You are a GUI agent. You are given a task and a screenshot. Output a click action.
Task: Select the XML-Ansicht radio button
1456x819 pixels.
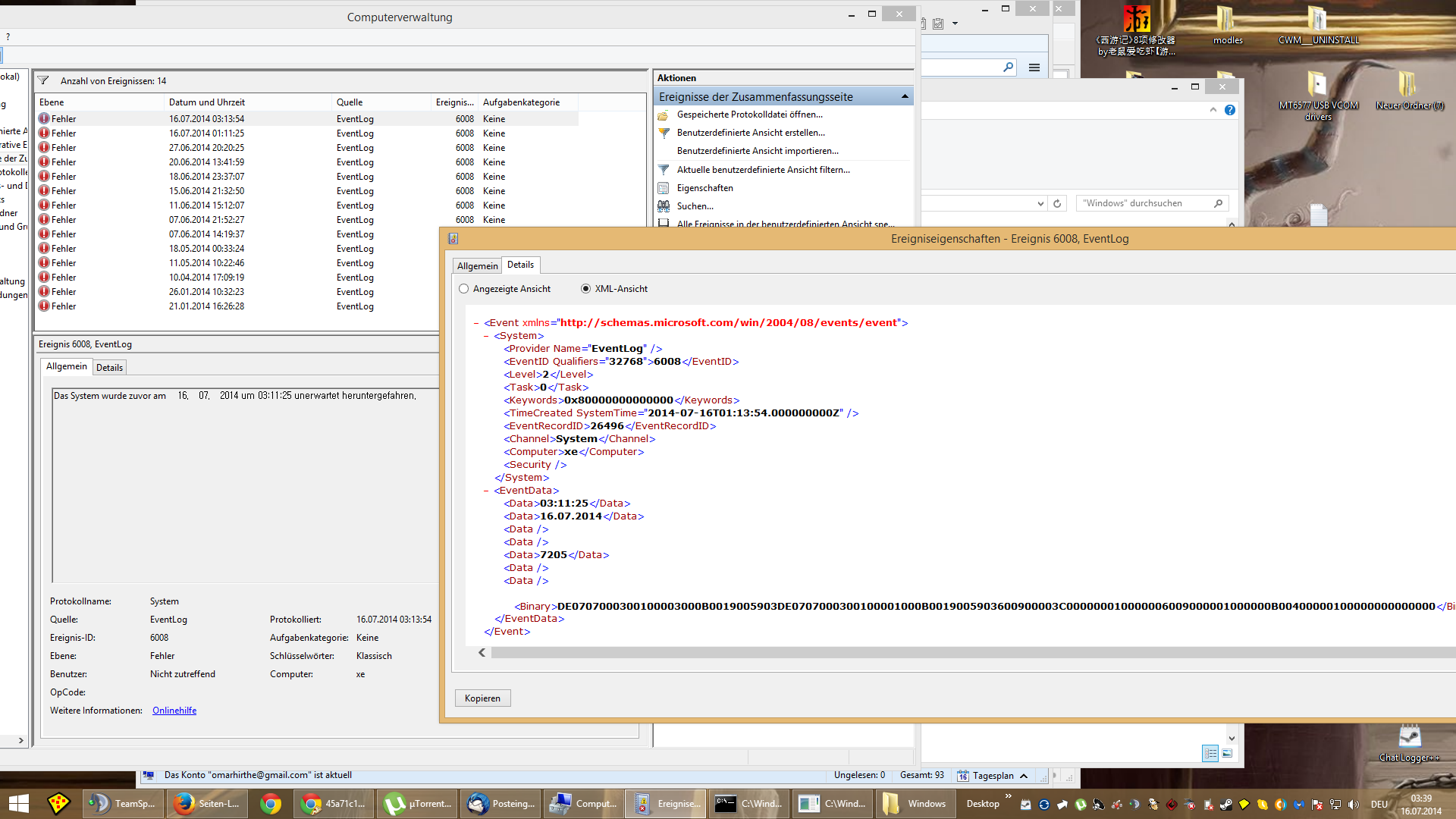[x=585, y=289]
